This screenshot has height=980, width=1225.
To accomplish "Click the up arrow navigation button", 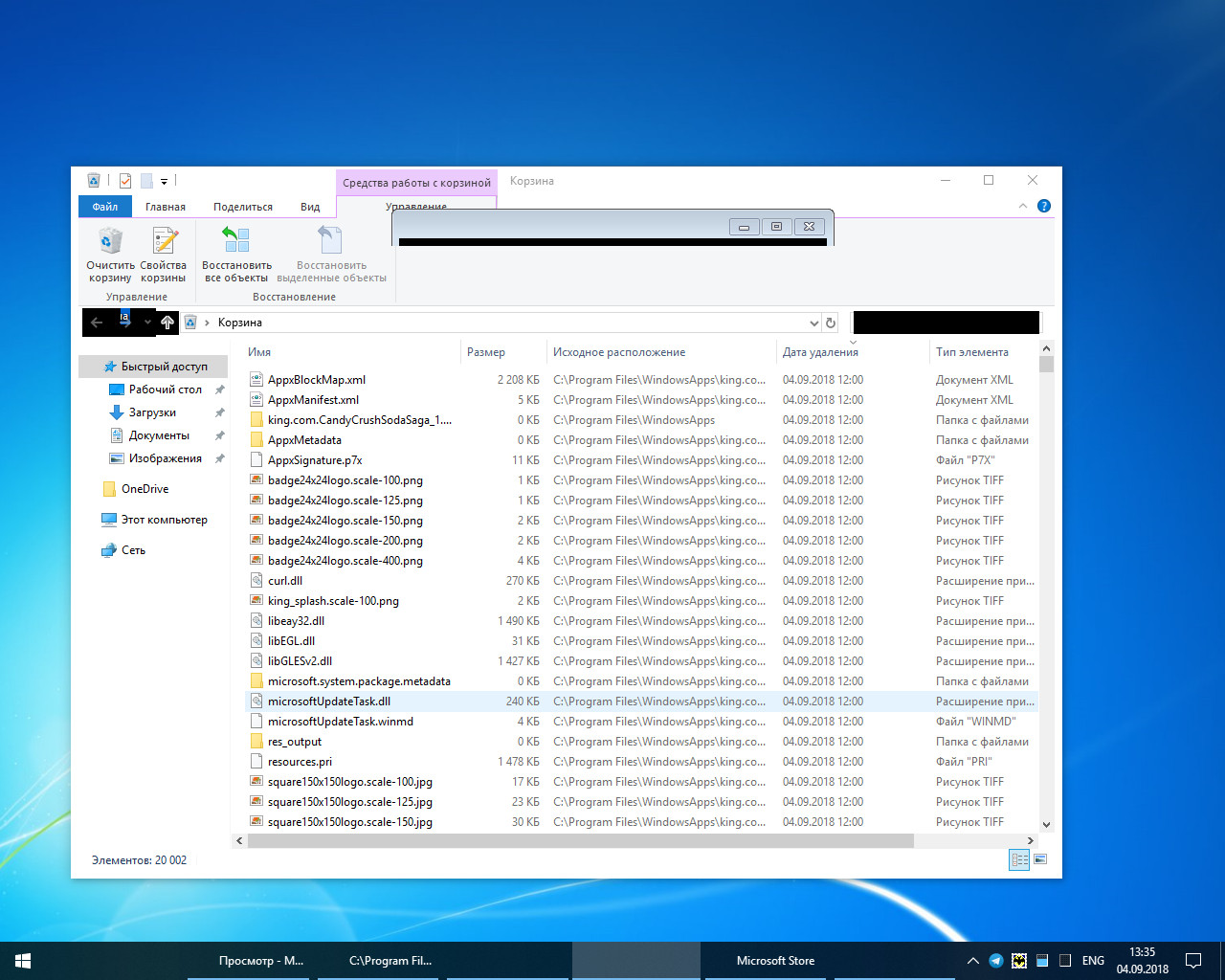I will pos(167,323).
